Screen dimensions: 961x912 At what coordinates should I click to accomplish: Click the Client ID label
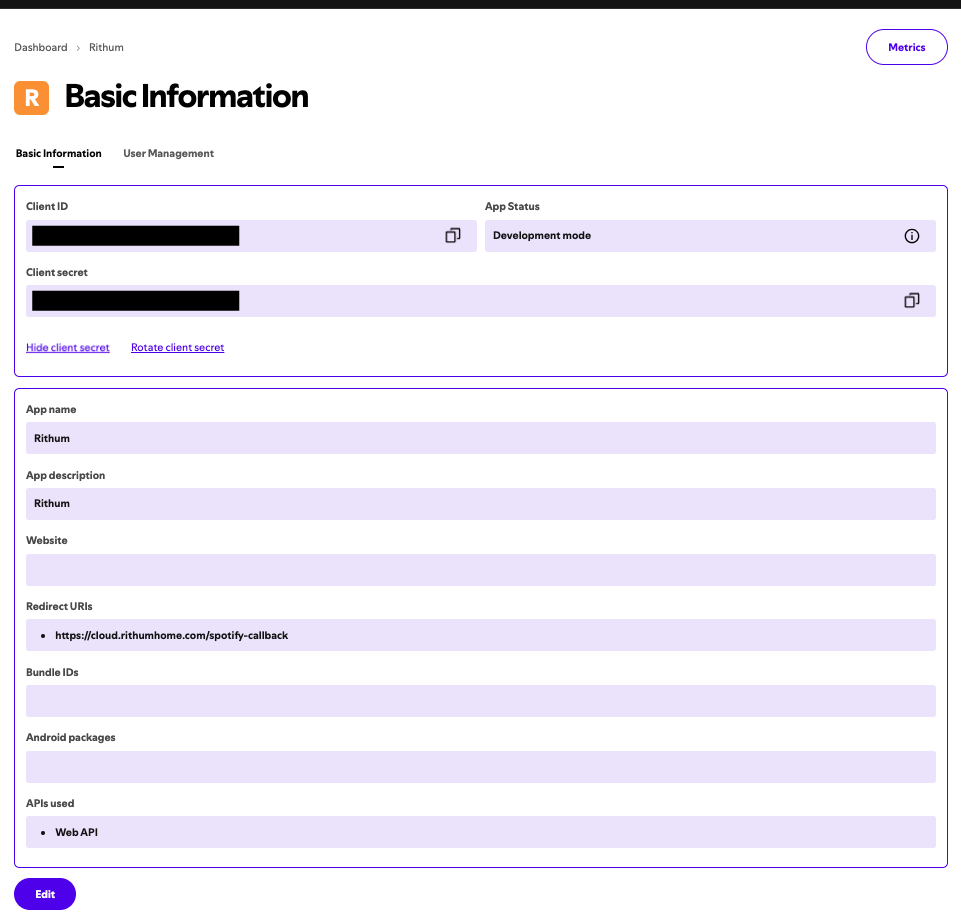click(47, 207)
